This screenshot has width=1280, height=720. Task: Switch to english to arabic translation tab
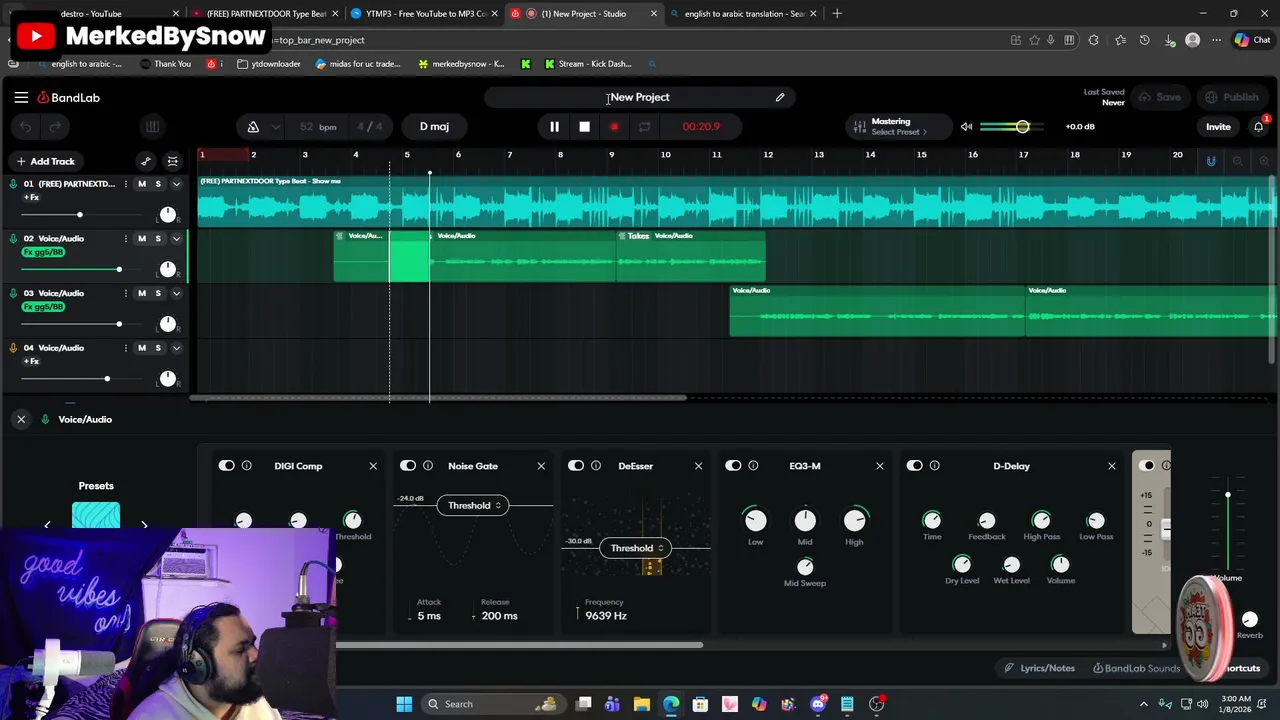(744, 14)
